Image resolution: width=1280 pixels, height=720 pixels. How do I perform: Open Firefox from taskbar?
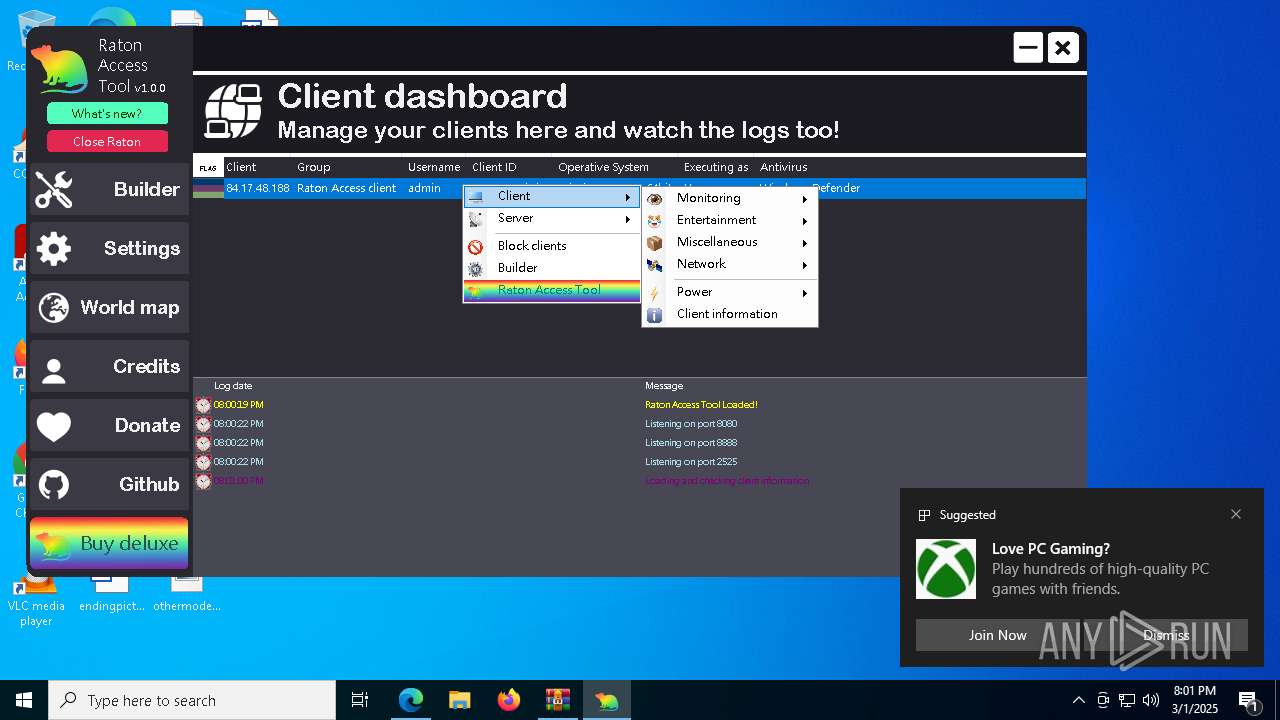click(509, 700)
